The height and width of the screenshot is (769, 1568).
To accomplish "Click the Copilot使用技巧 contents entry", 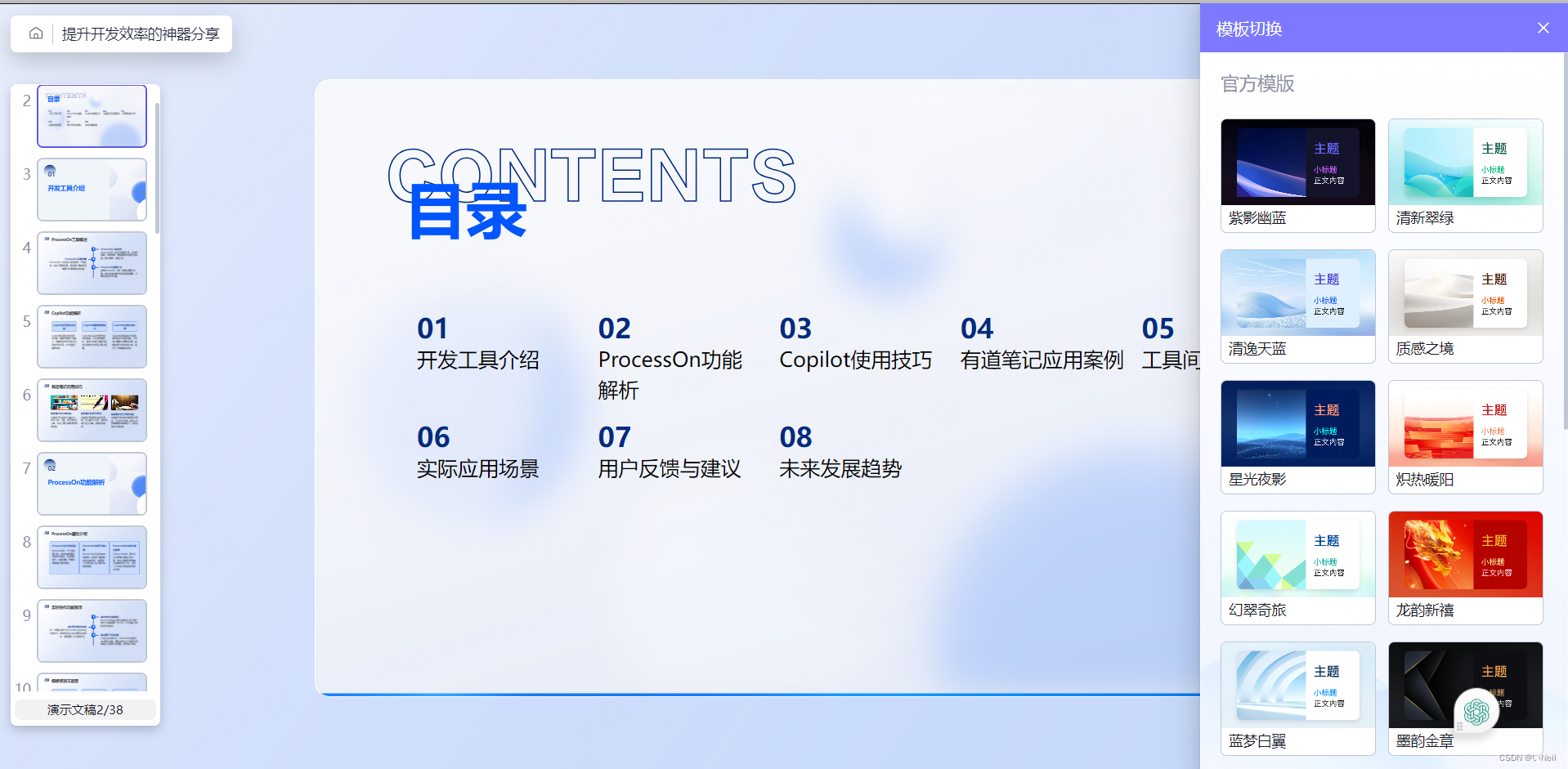I will tap(856, 360).
